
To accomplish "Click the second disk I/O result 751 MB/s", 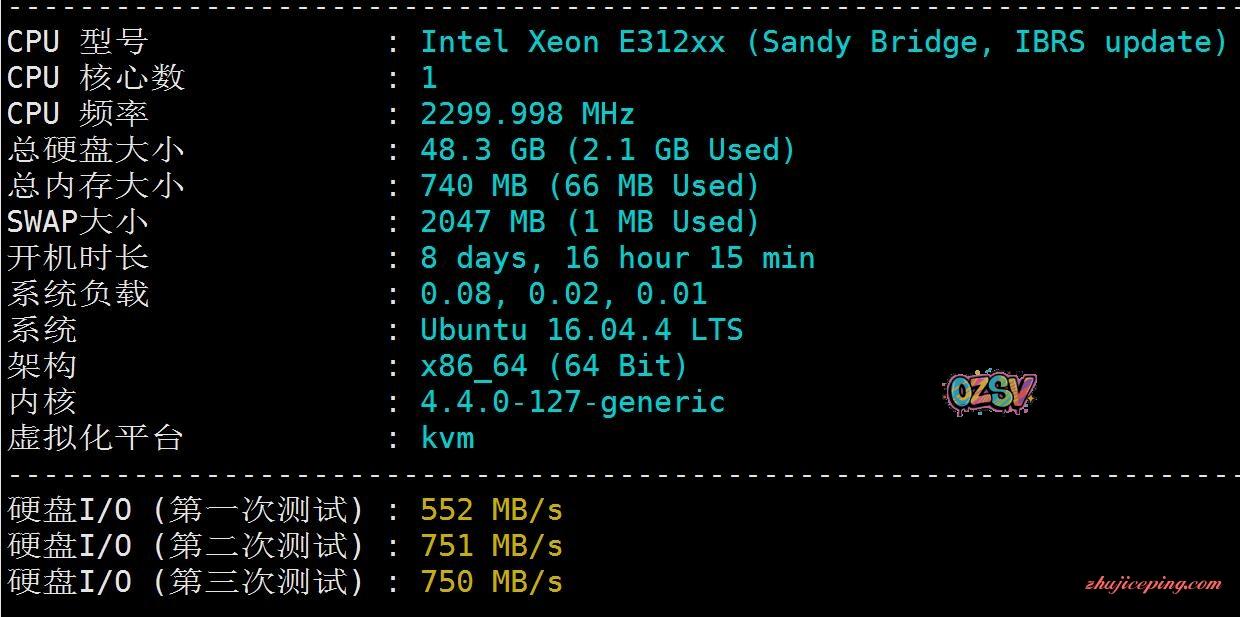I will click(491, 546).
